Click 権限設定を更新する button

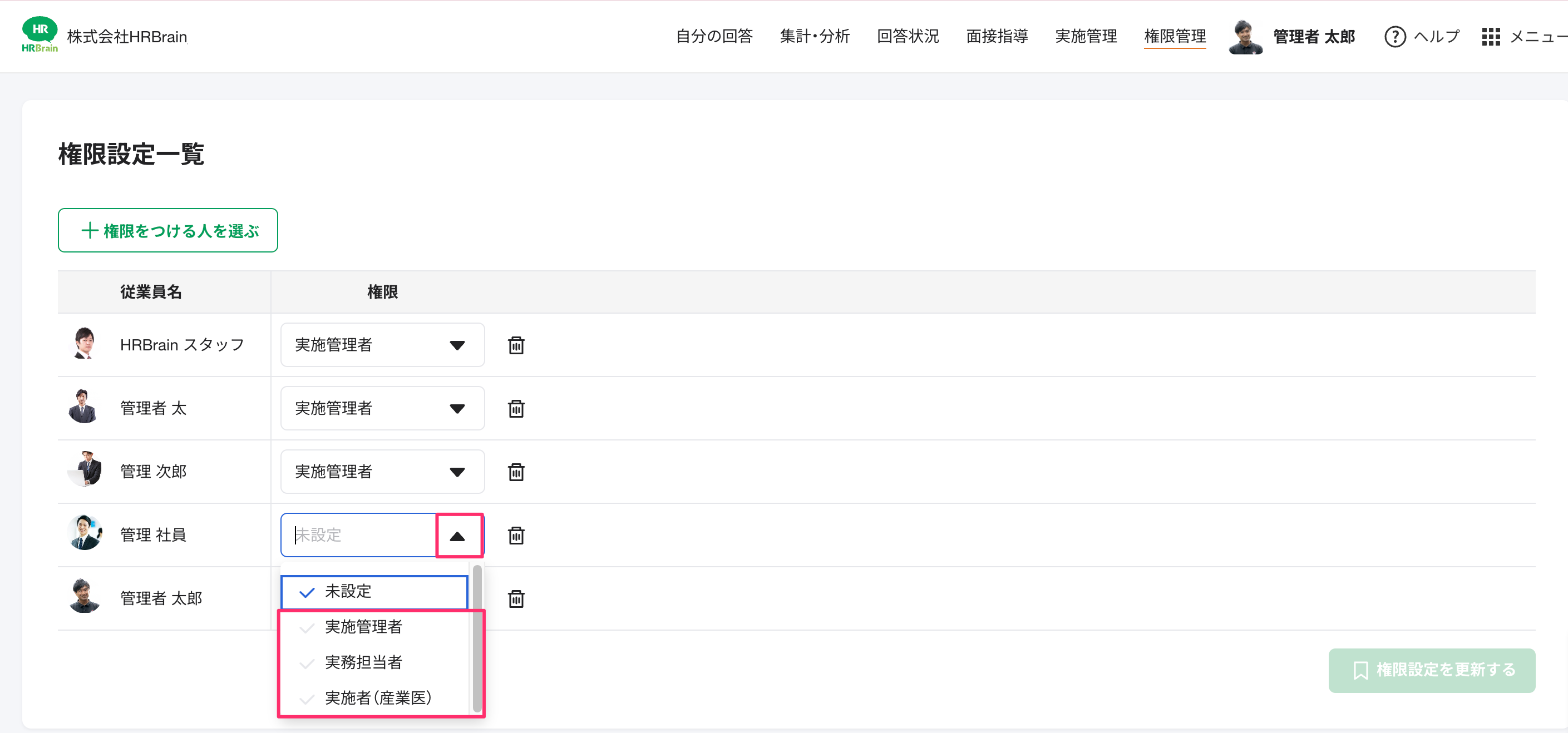coord(1432,670)
